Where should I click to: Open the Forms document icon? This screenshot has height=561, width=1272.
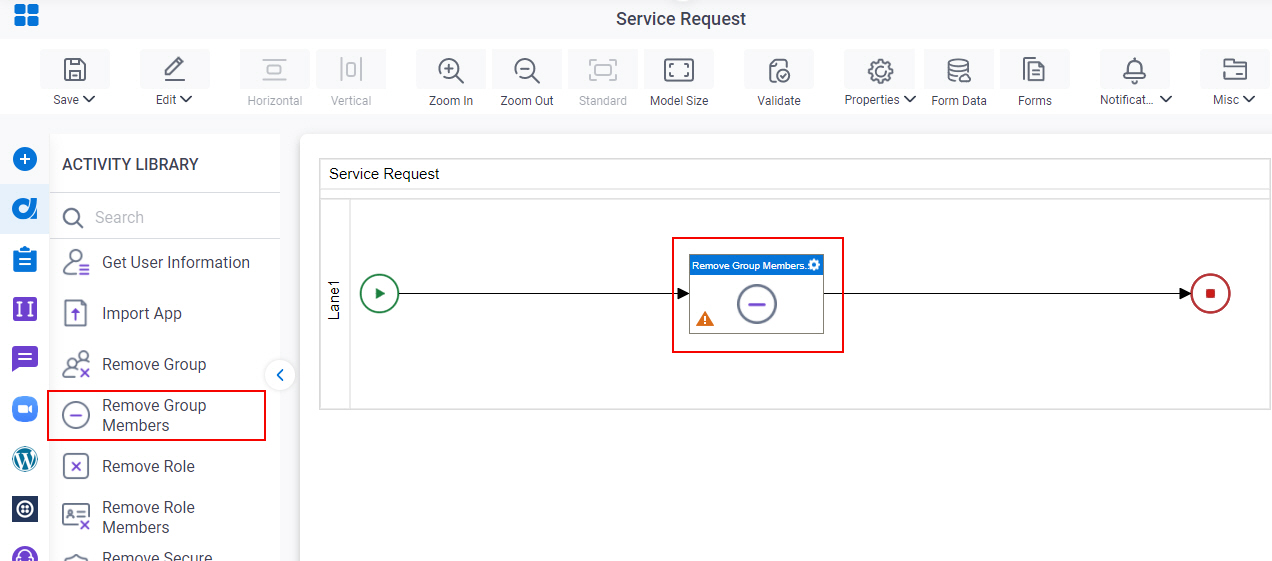click(x=1034, y=70)
